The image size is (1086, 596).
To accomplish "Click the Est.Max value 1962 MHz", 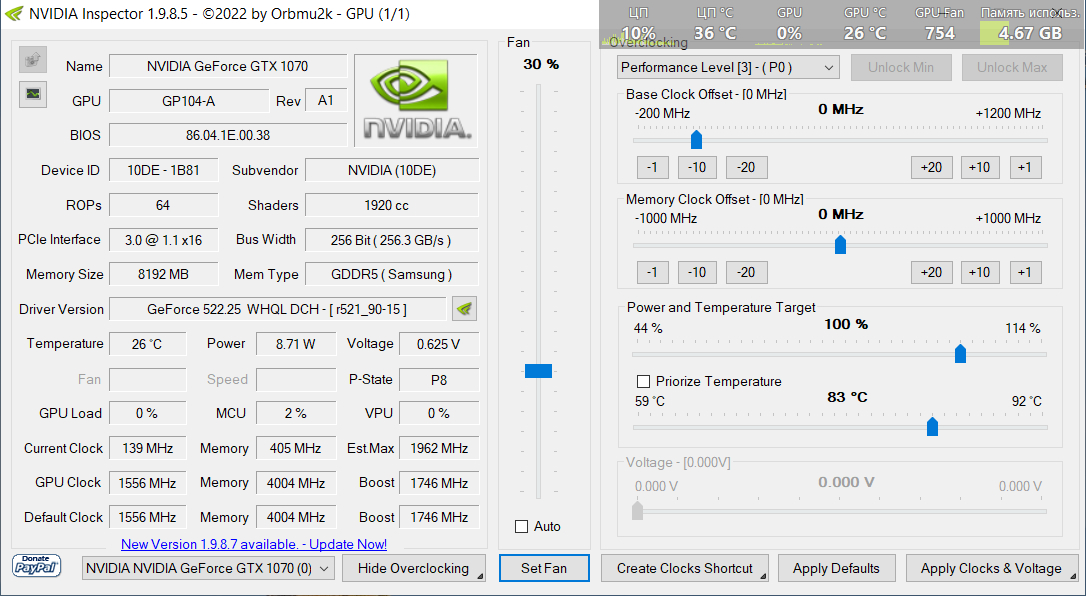I will 438,449.
